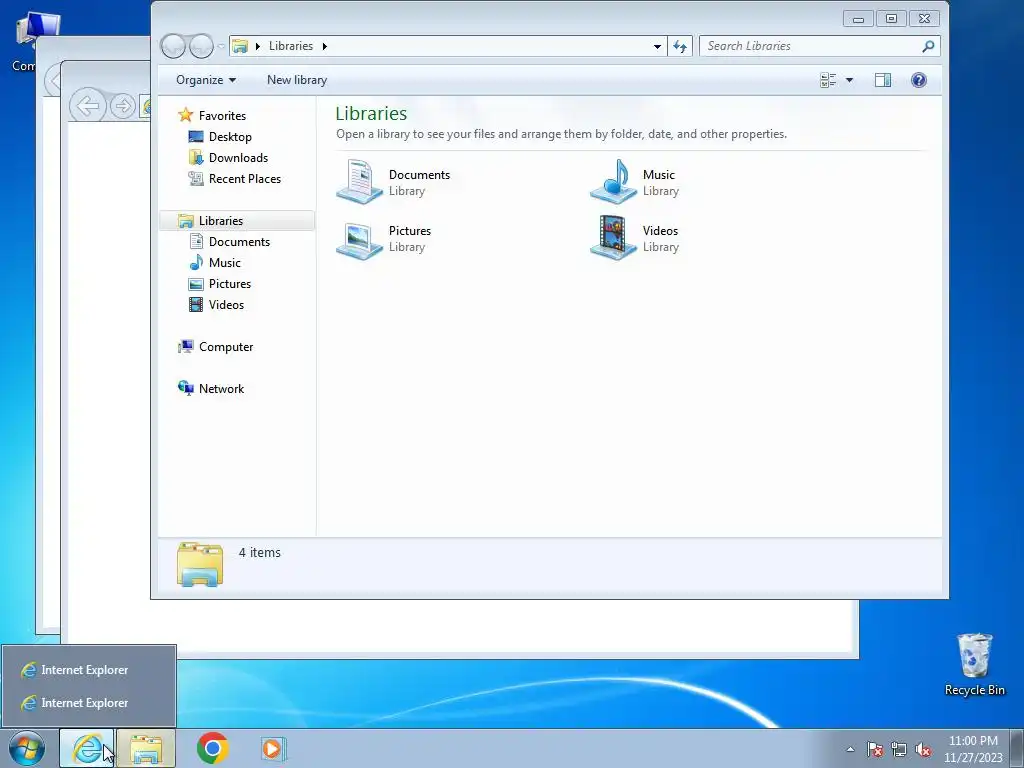
Task: Select Documents under Libraries in sidebar
Action: point(239,242)
